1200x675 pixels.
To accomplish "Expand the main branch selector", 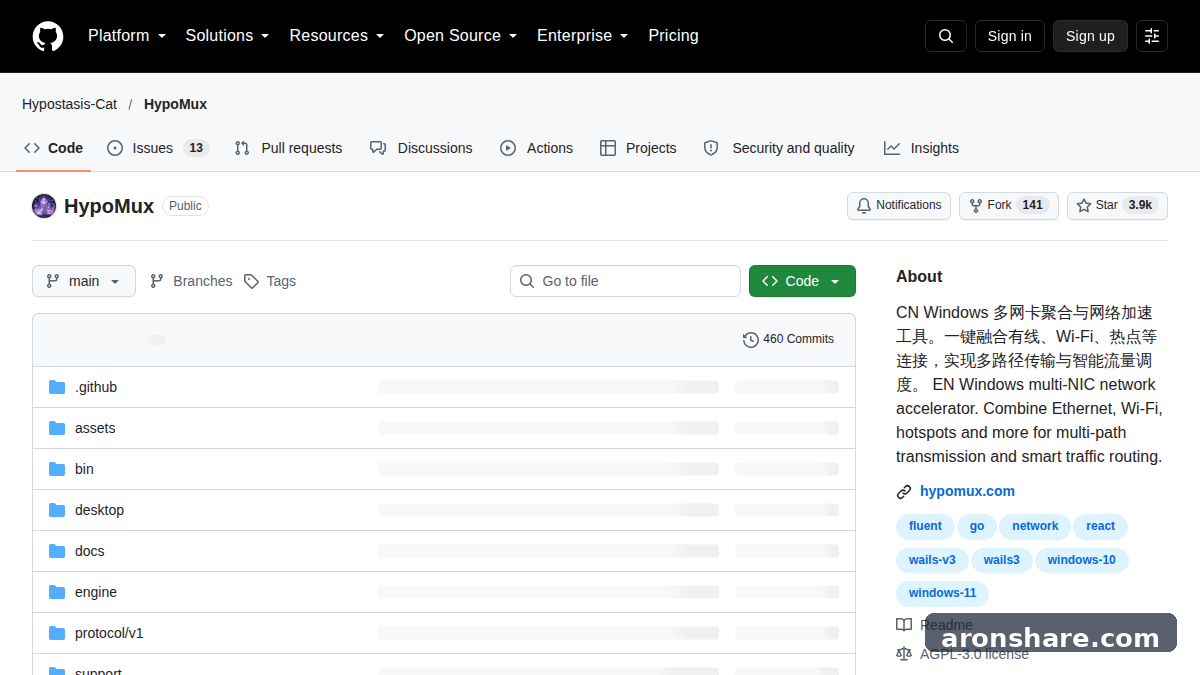I will pyautogui.click(x=84, y=281).
